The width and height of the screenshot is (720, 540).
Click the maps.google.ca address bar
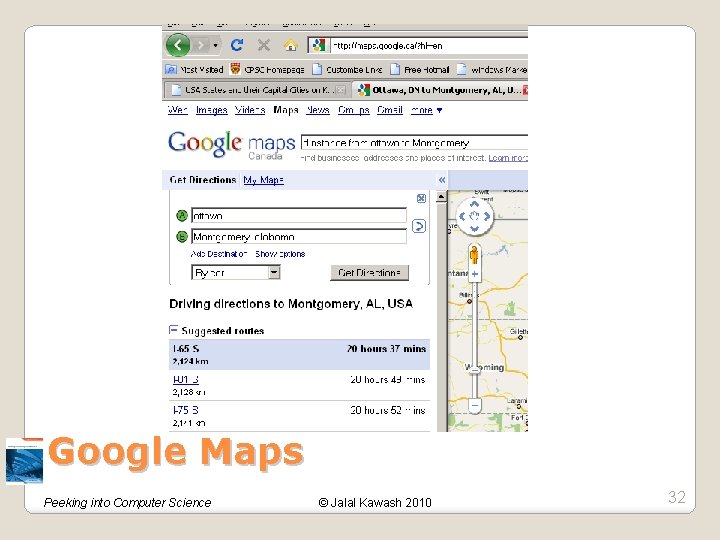(418, 45)
